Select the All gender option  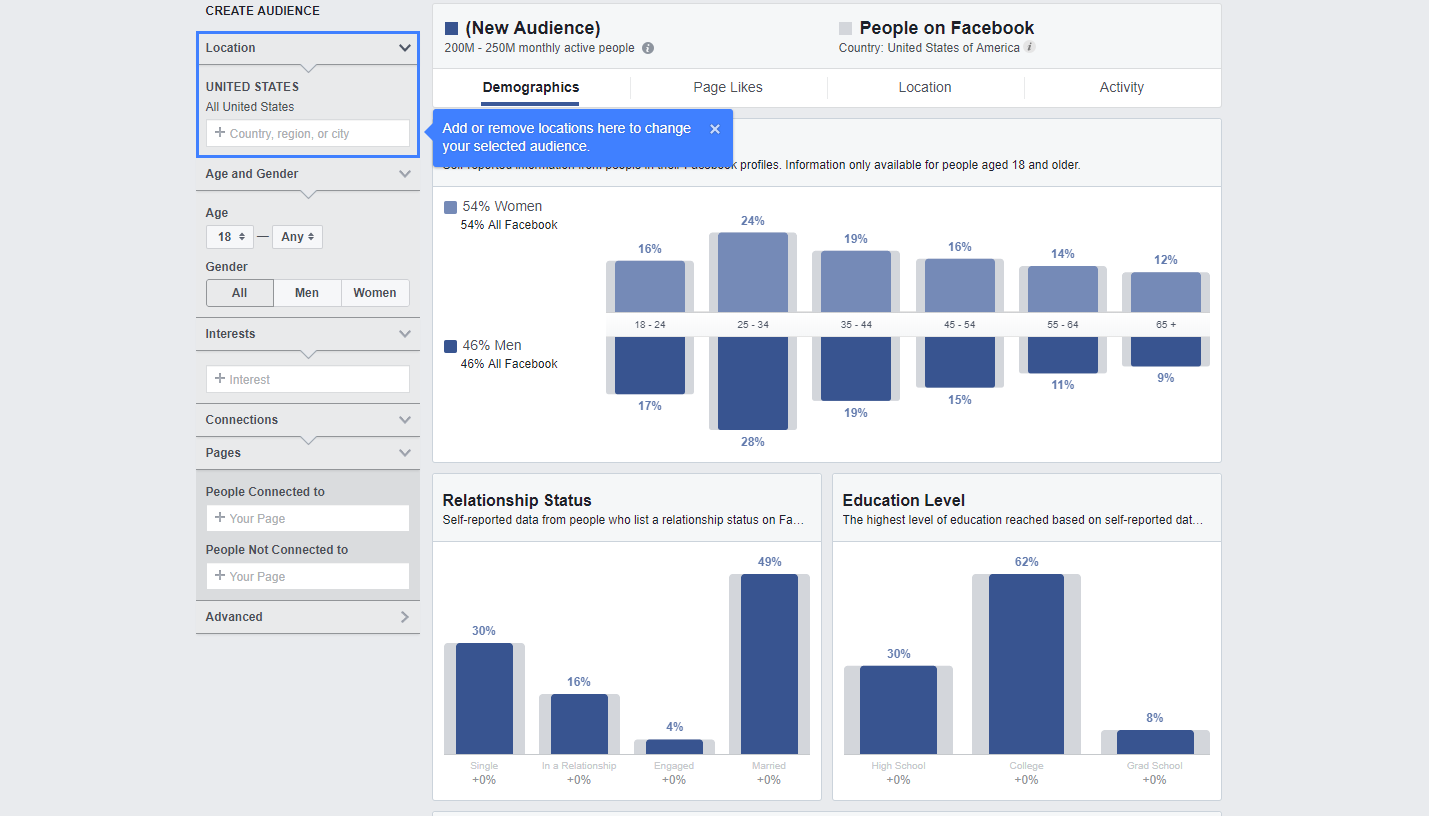(240, 293)
